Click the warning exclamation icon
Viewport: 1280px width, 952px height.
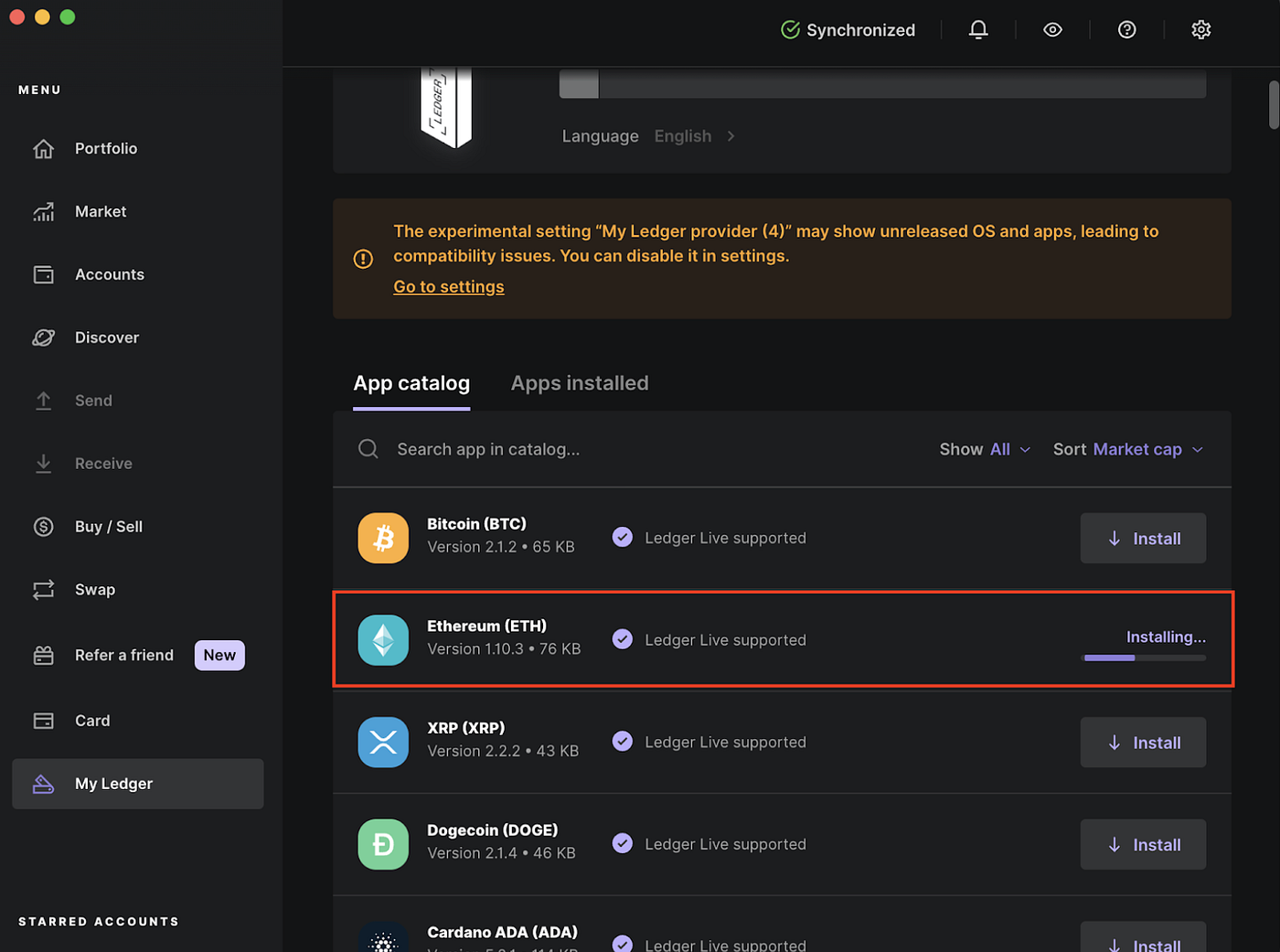click(363, 259)
